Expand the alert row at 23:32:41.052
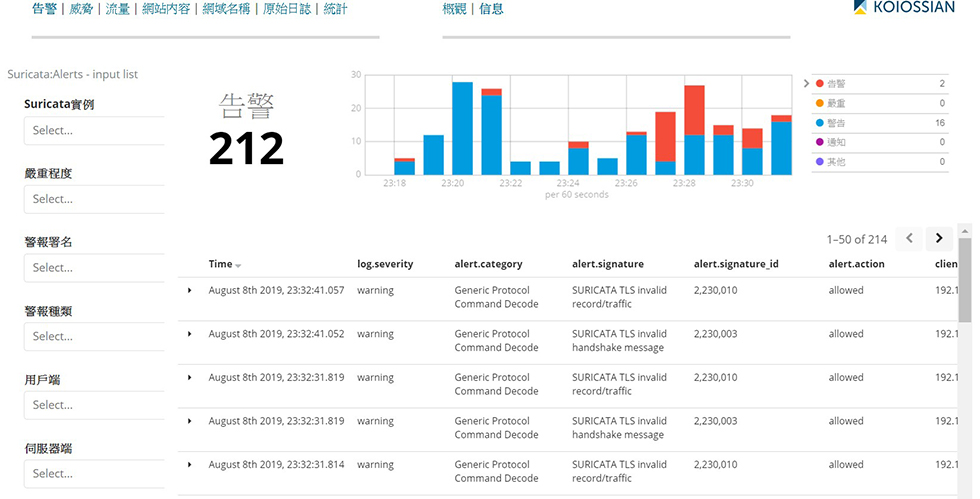This screenshot has height=499, width=980. pos(189,334)
